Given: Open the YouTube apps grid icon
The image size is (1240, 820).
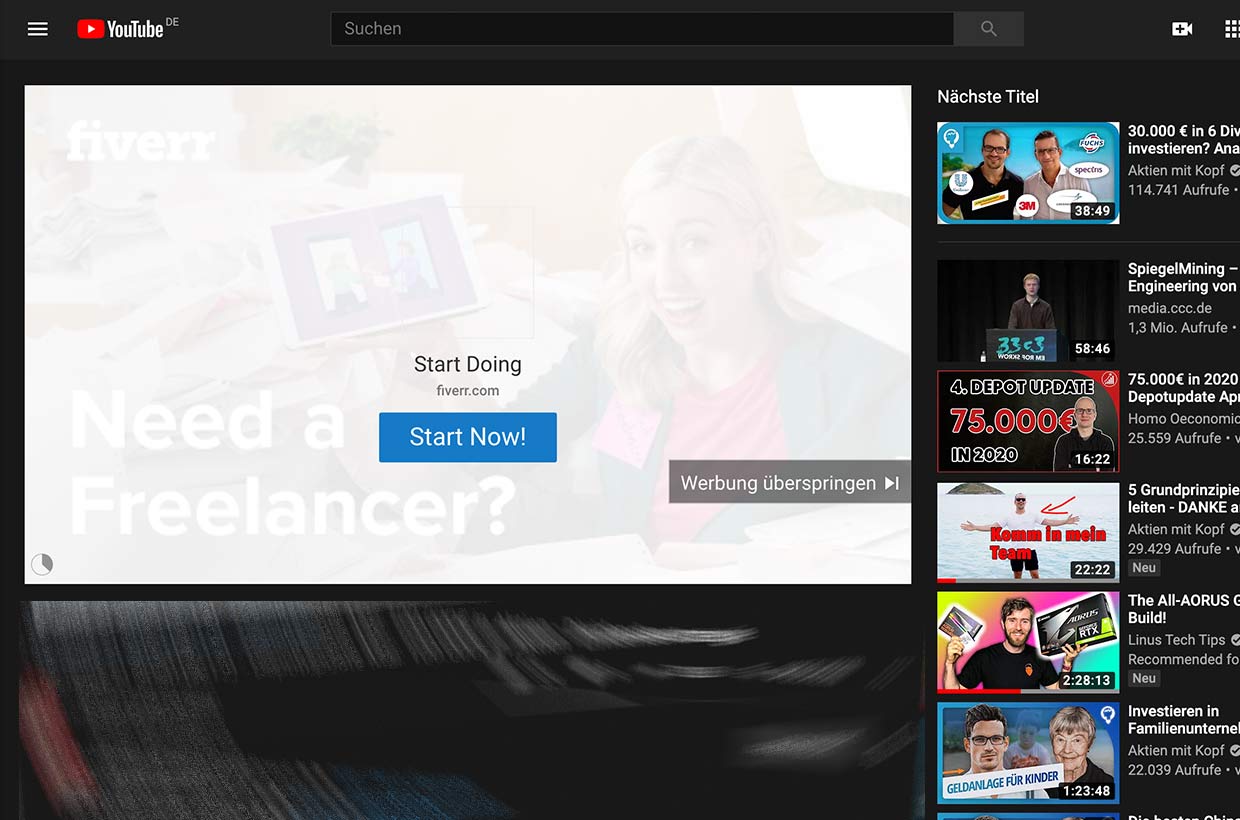Looking at the screenshot, I should pyautogui.click(x=1232, y=29).
